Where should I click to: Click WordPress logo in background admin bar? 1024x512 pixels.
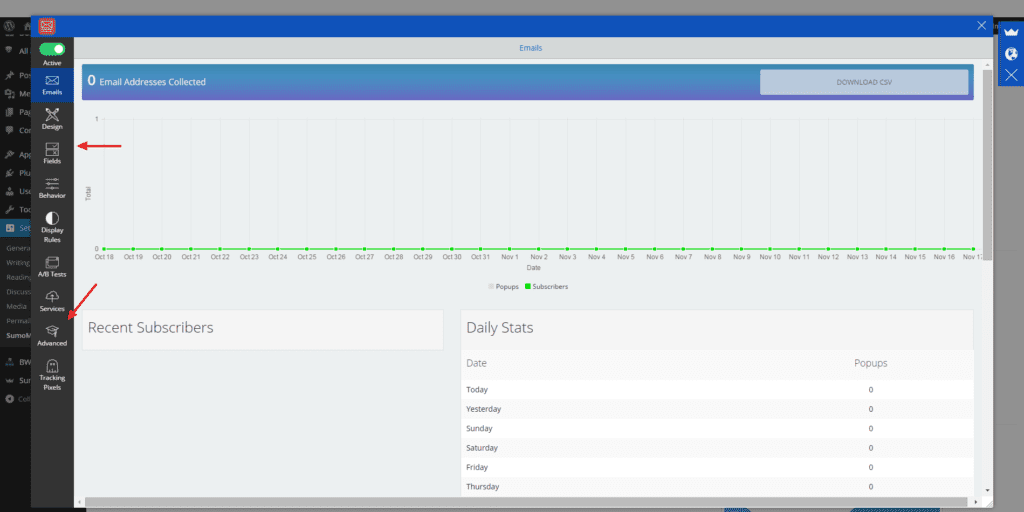pos(9,26)
